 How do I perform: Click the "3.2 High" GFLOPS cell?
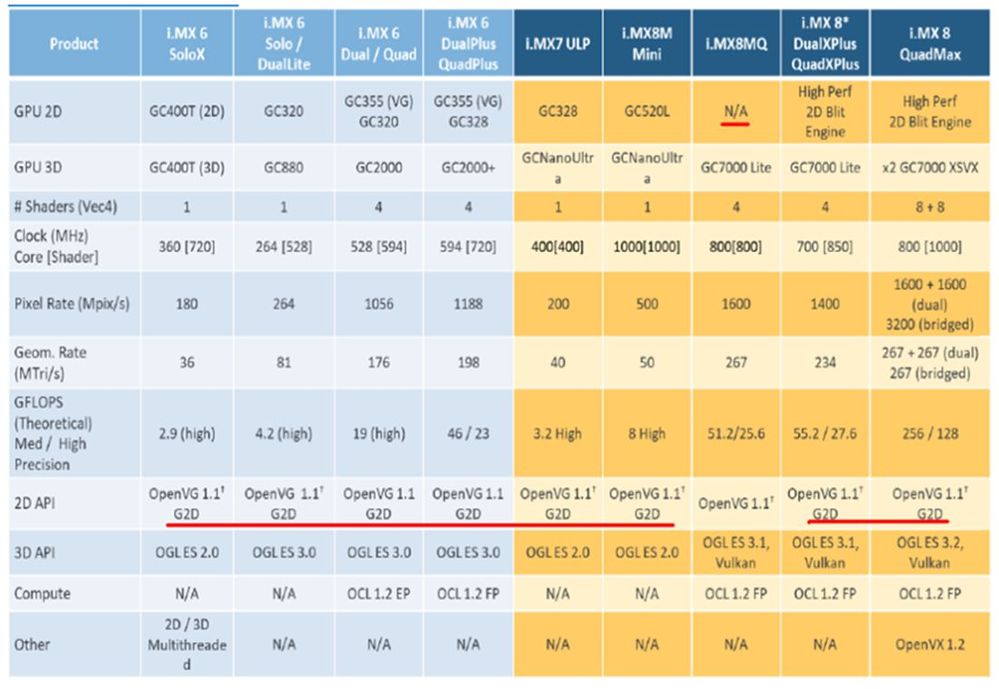[x=558, y=433]
